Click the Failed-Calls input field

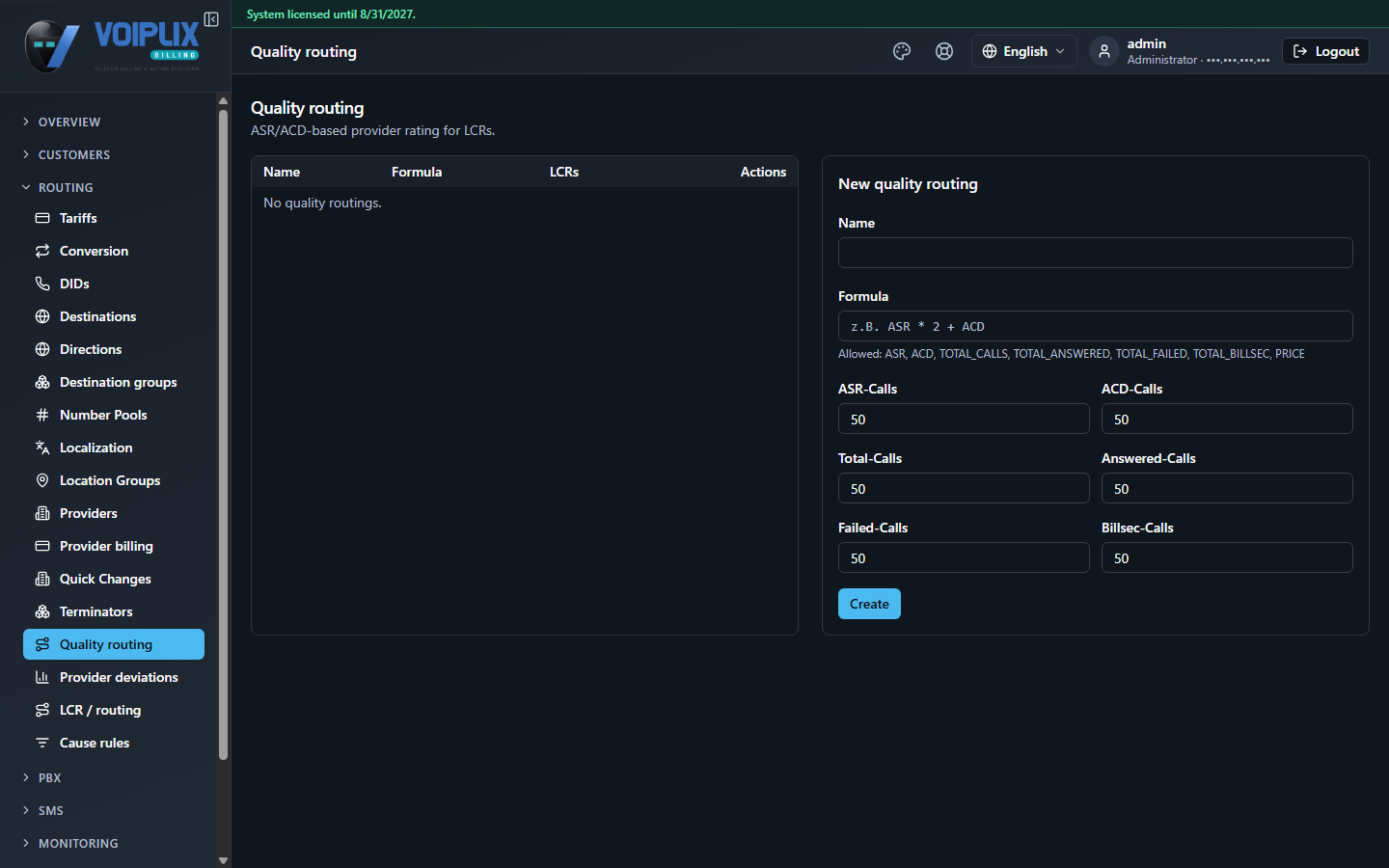point(964,557)
